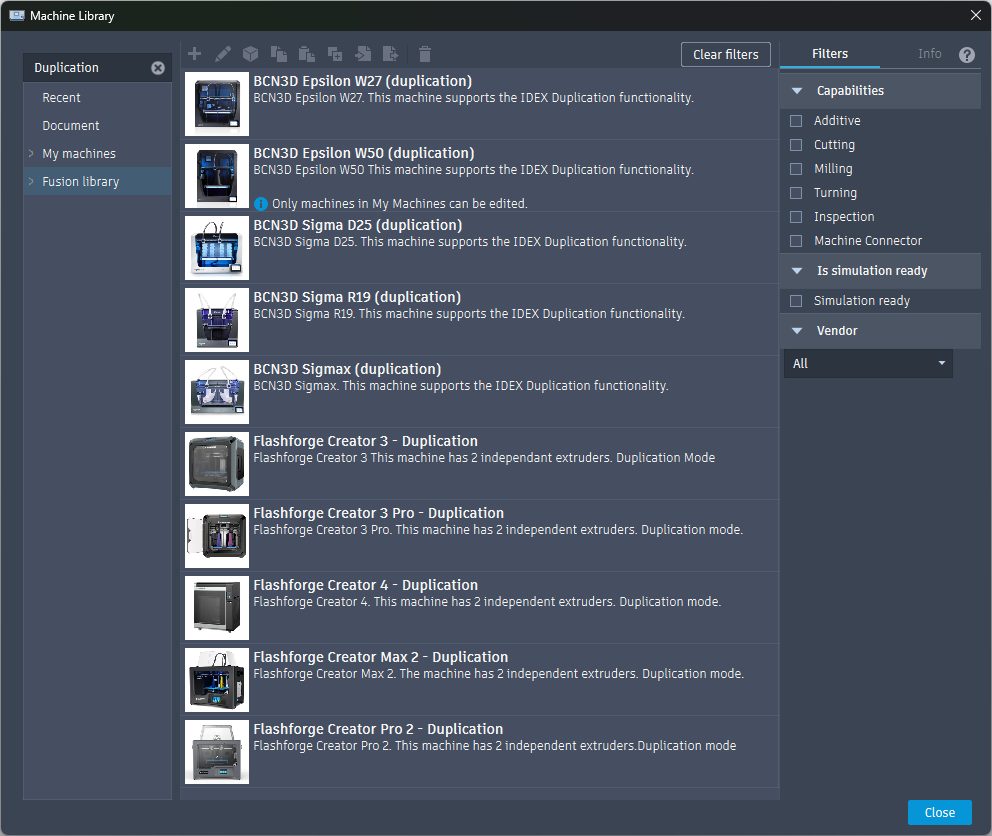
Task: Check the Milling capability filter
Action: pyautogui.click(x=796, y=169)
